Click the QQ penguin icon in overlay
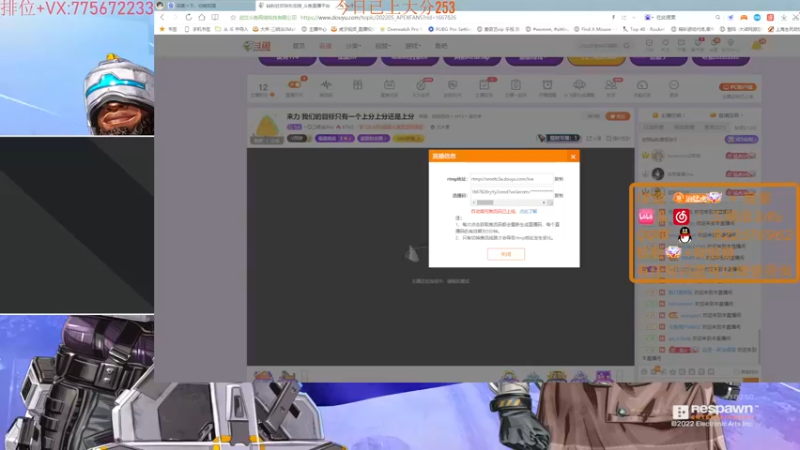 tap(684, 235)
